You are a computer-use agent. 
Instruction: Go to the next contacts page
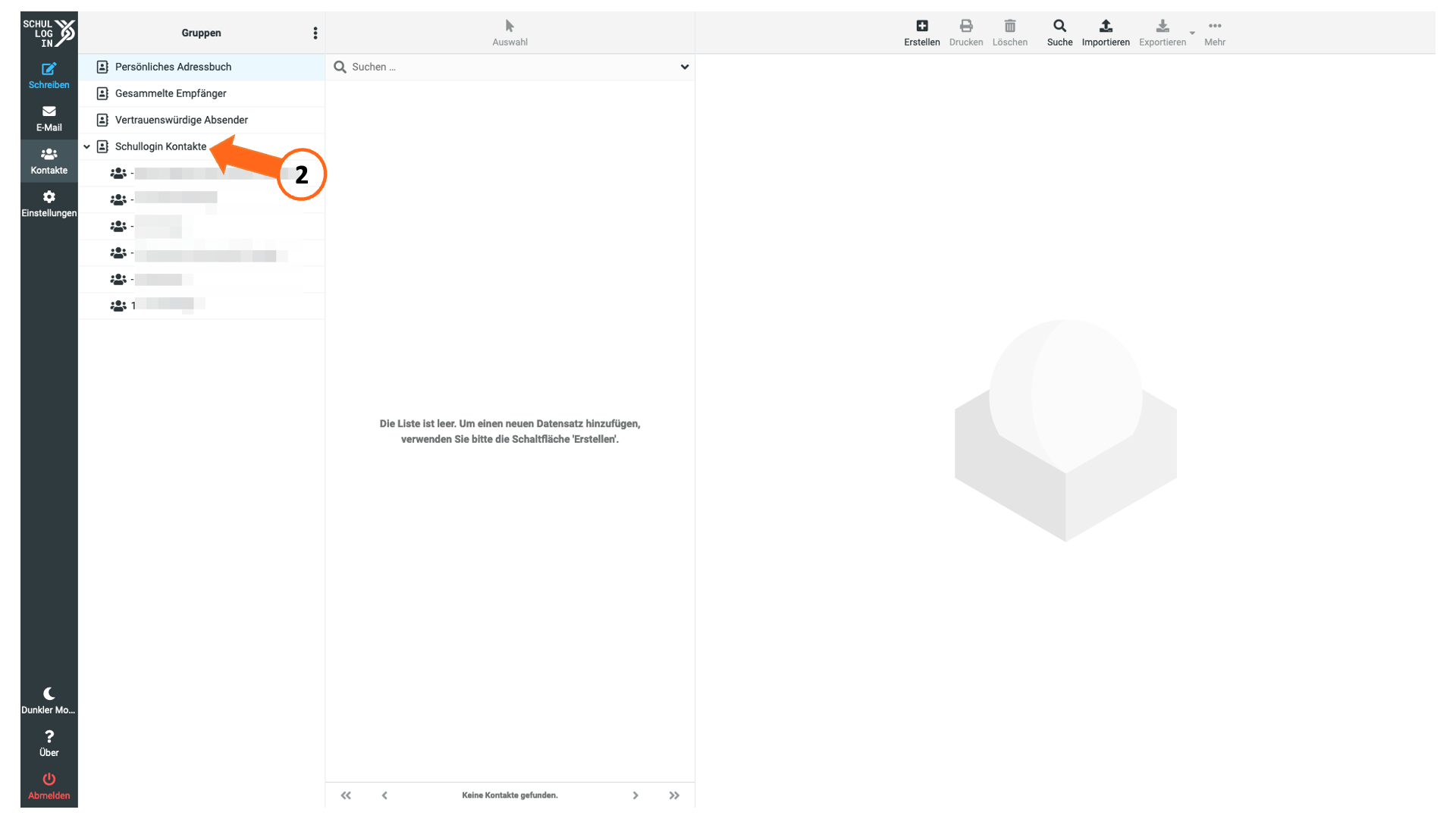(x=635, y=795)
